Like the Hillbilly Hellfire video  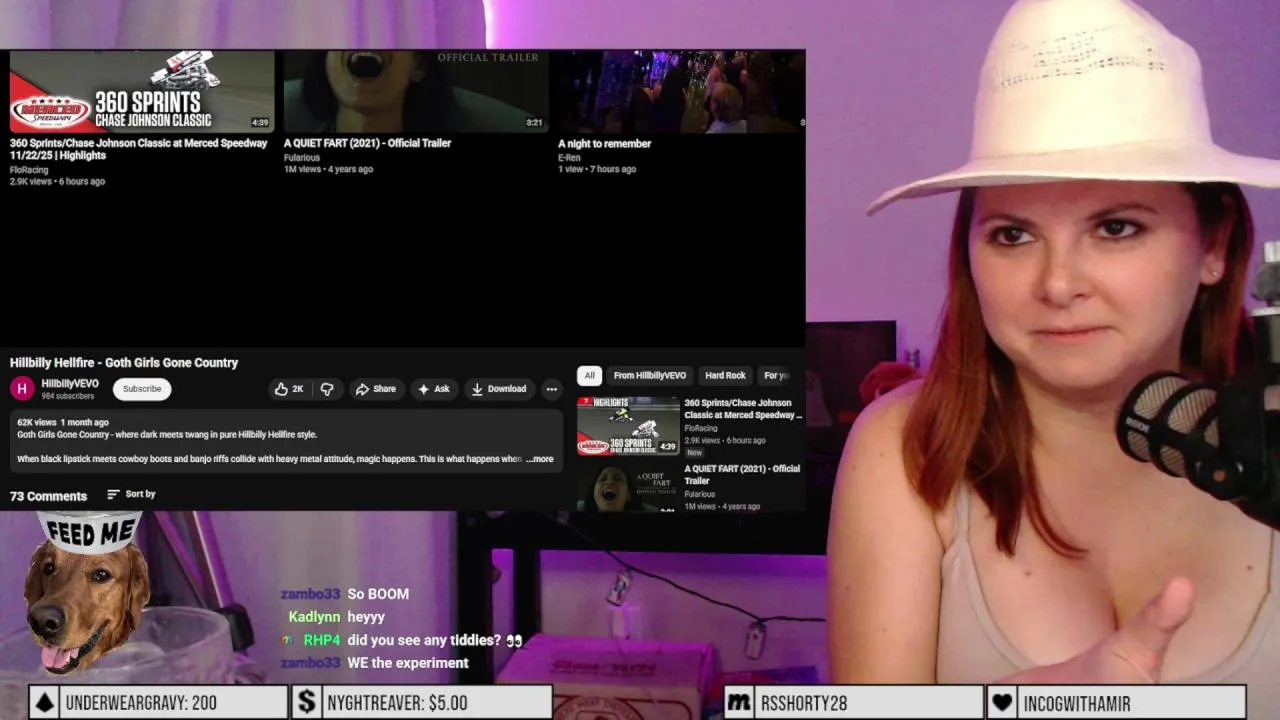289,389
